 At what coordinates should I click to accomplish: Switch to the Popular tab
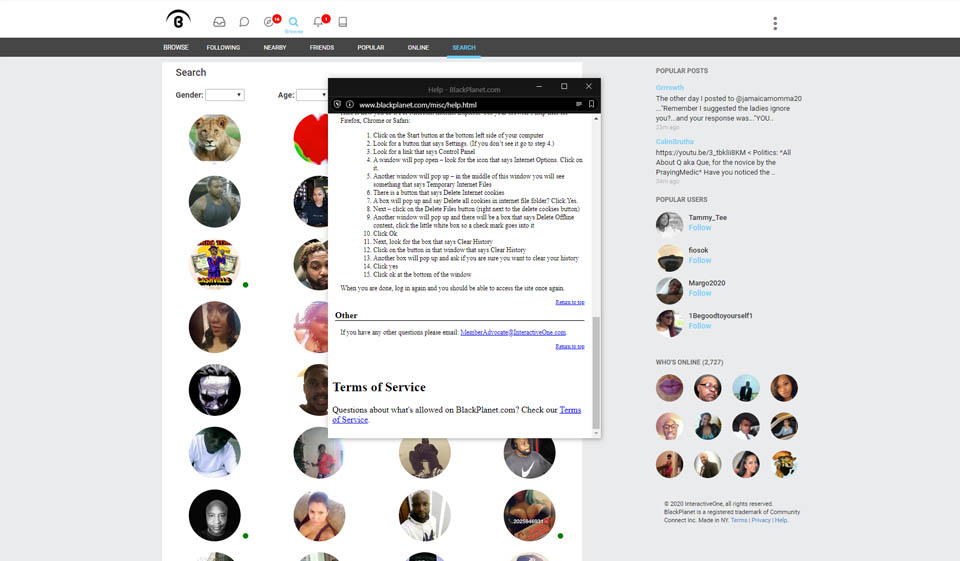coord(370,47)
